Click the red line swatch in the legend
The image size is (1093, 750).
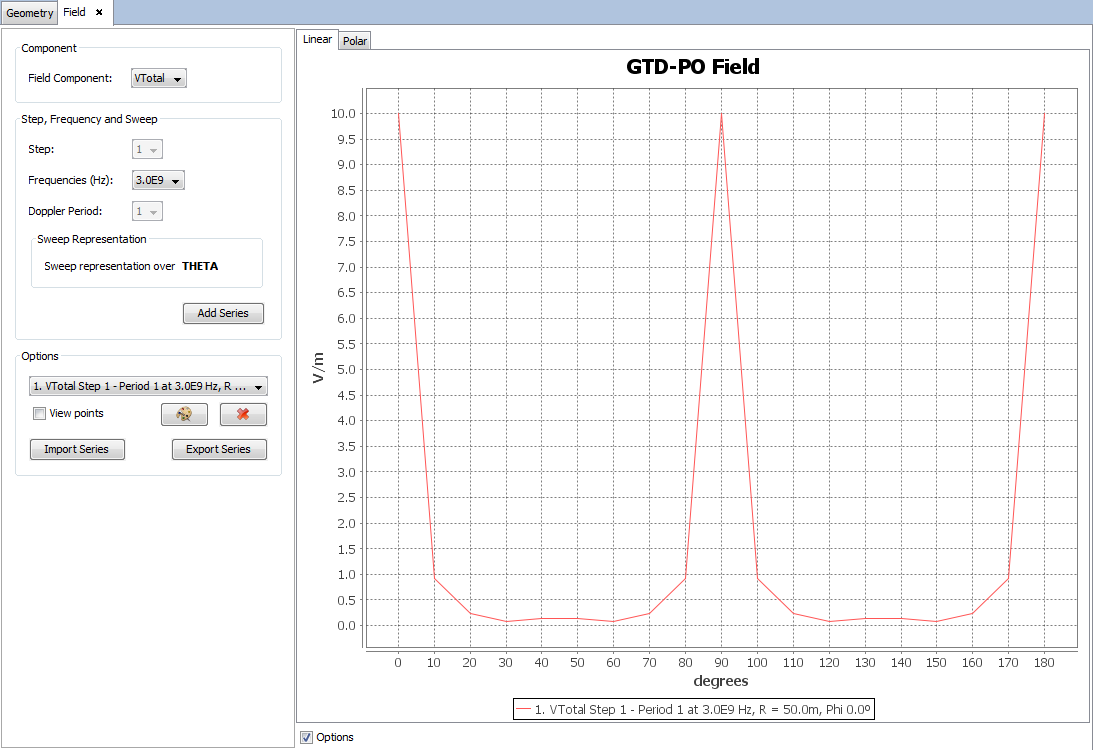[524, 709]
